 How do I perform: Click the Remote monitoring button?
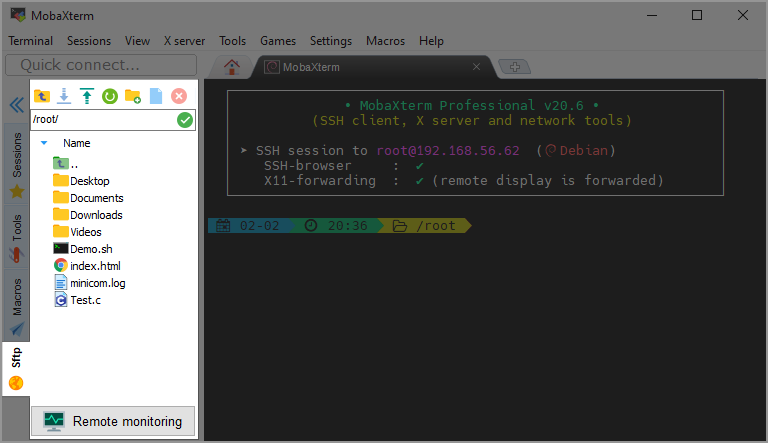tap(113, 421)
